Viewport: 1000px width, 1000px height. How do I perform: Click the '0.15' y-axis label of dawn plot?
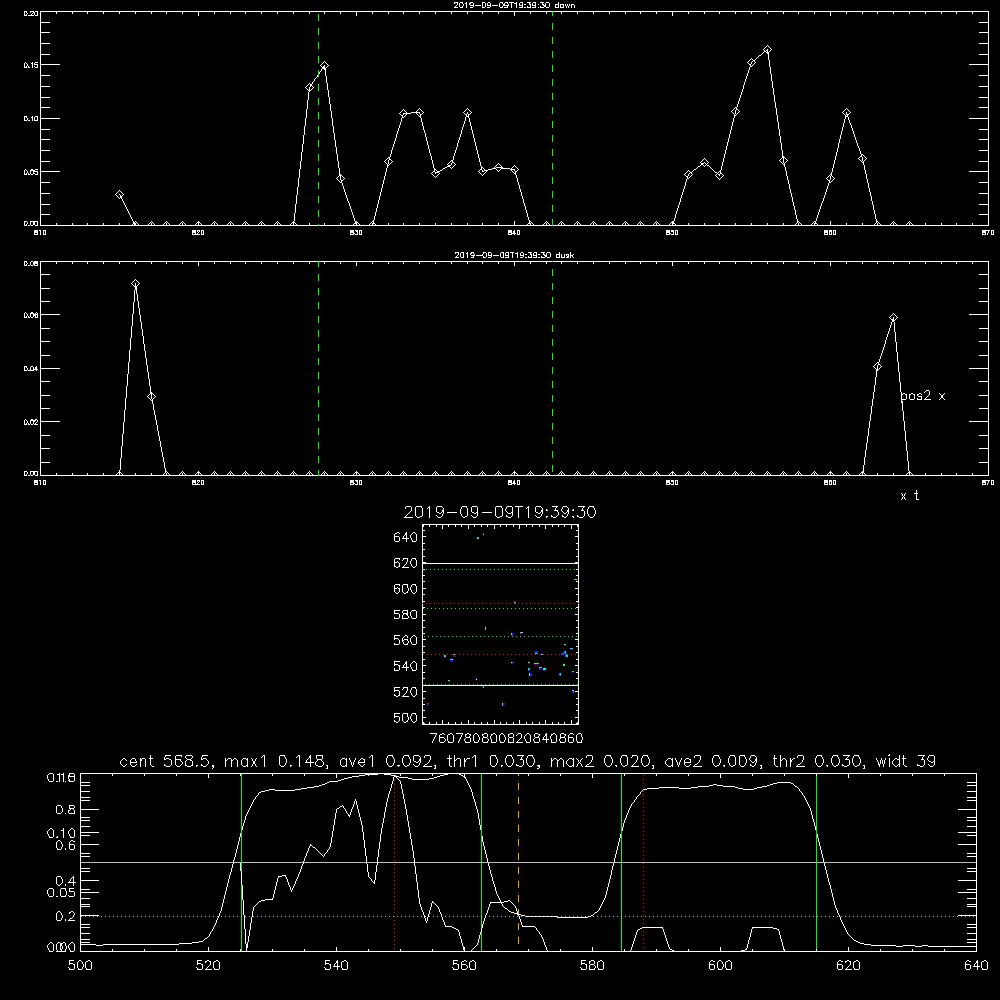[31, 65]
